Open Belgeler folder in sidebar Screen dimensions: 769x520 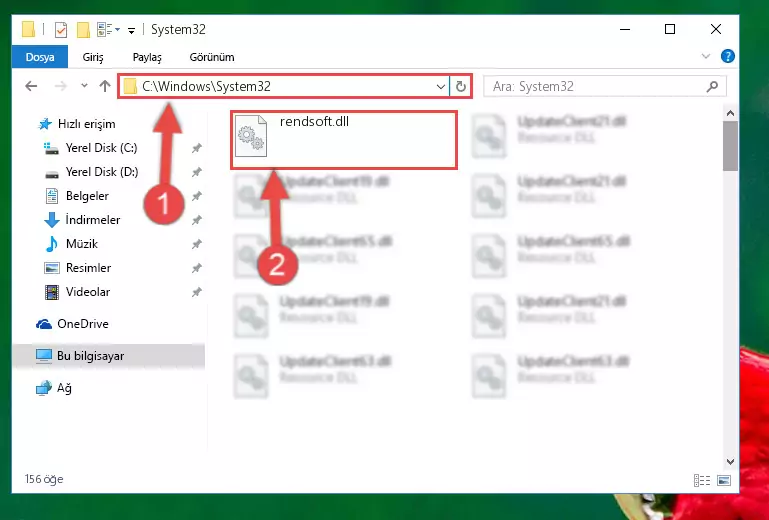point(87,196)
